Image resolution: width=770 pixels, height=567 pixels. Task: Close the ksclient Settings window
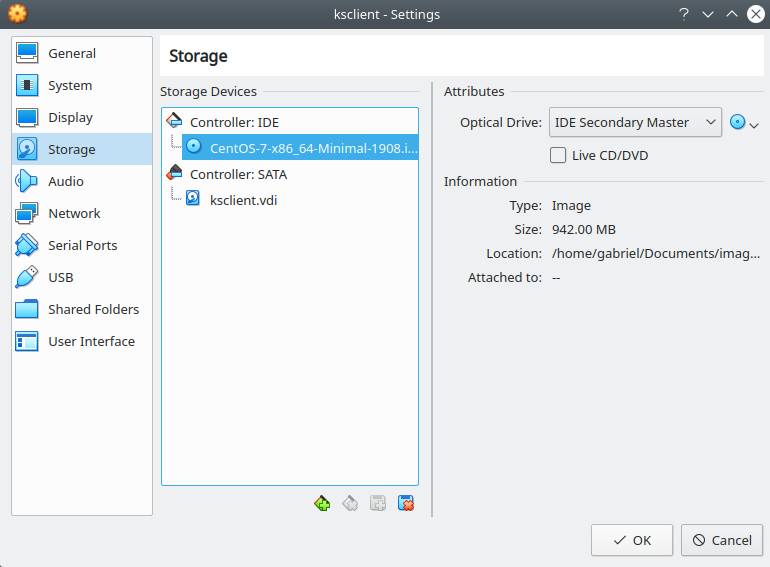[x=756, y=14]
